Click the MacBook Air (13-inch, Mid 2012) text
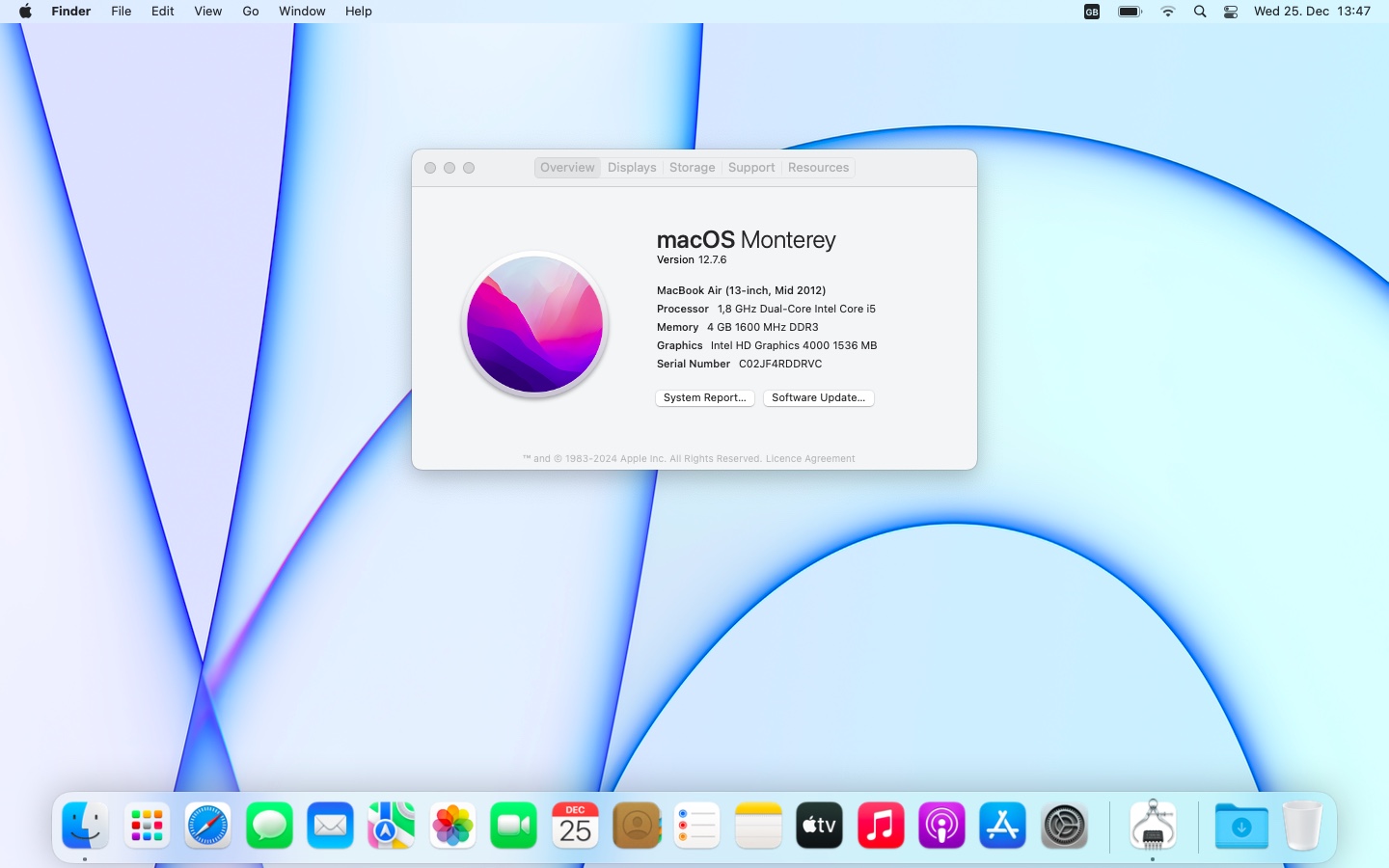The height and width of the screenshot is (868, 1389). (741, 290)
